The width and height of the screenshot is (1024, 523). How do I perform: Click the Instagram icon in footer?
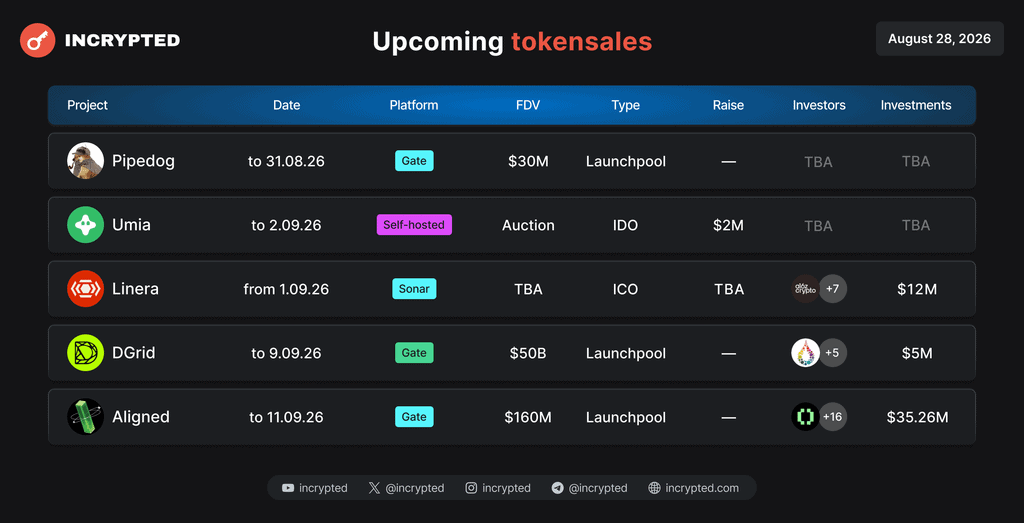tap(471, 488)
